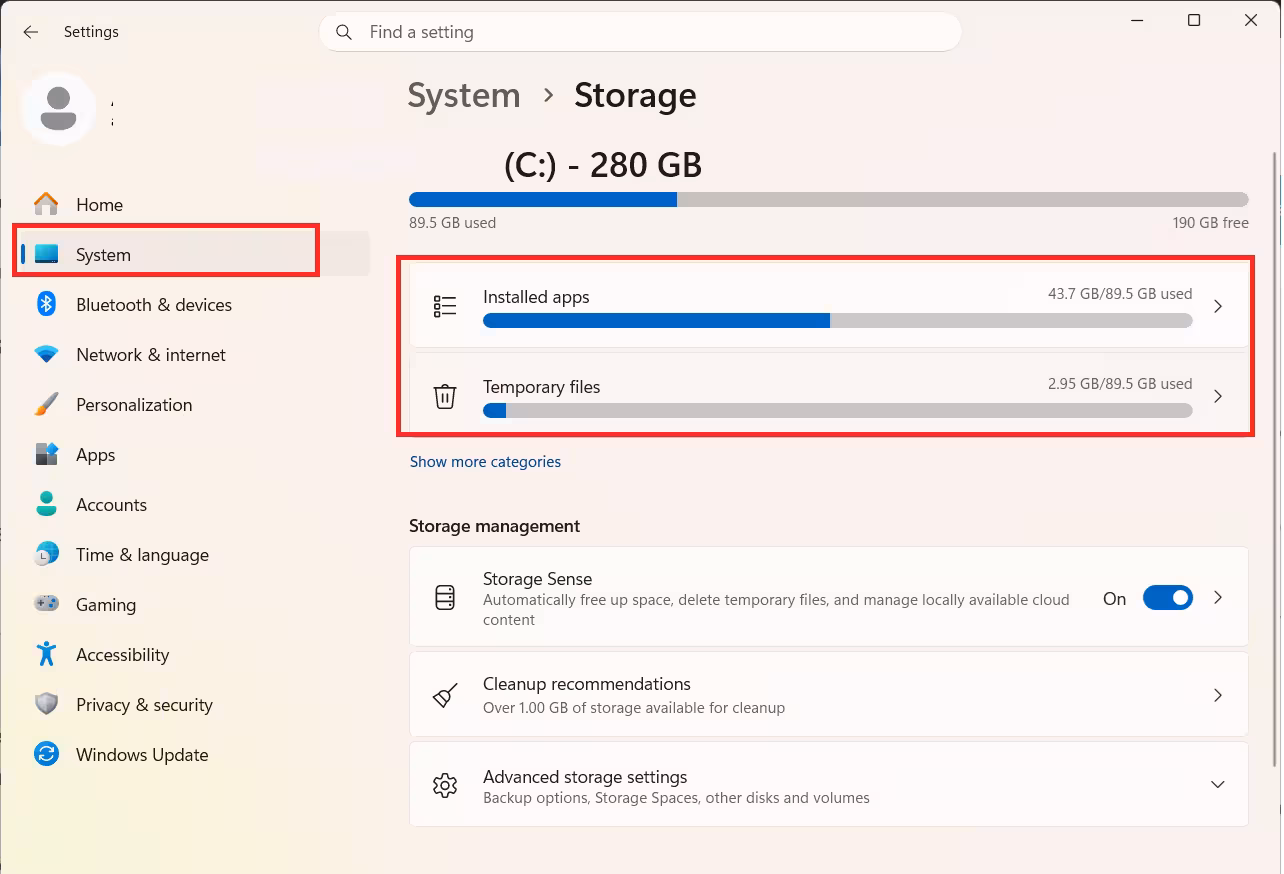The width and height of the screenshot is (1284, 874).
Task: Click the Accessibility figure icon
Action: point(46,654)
